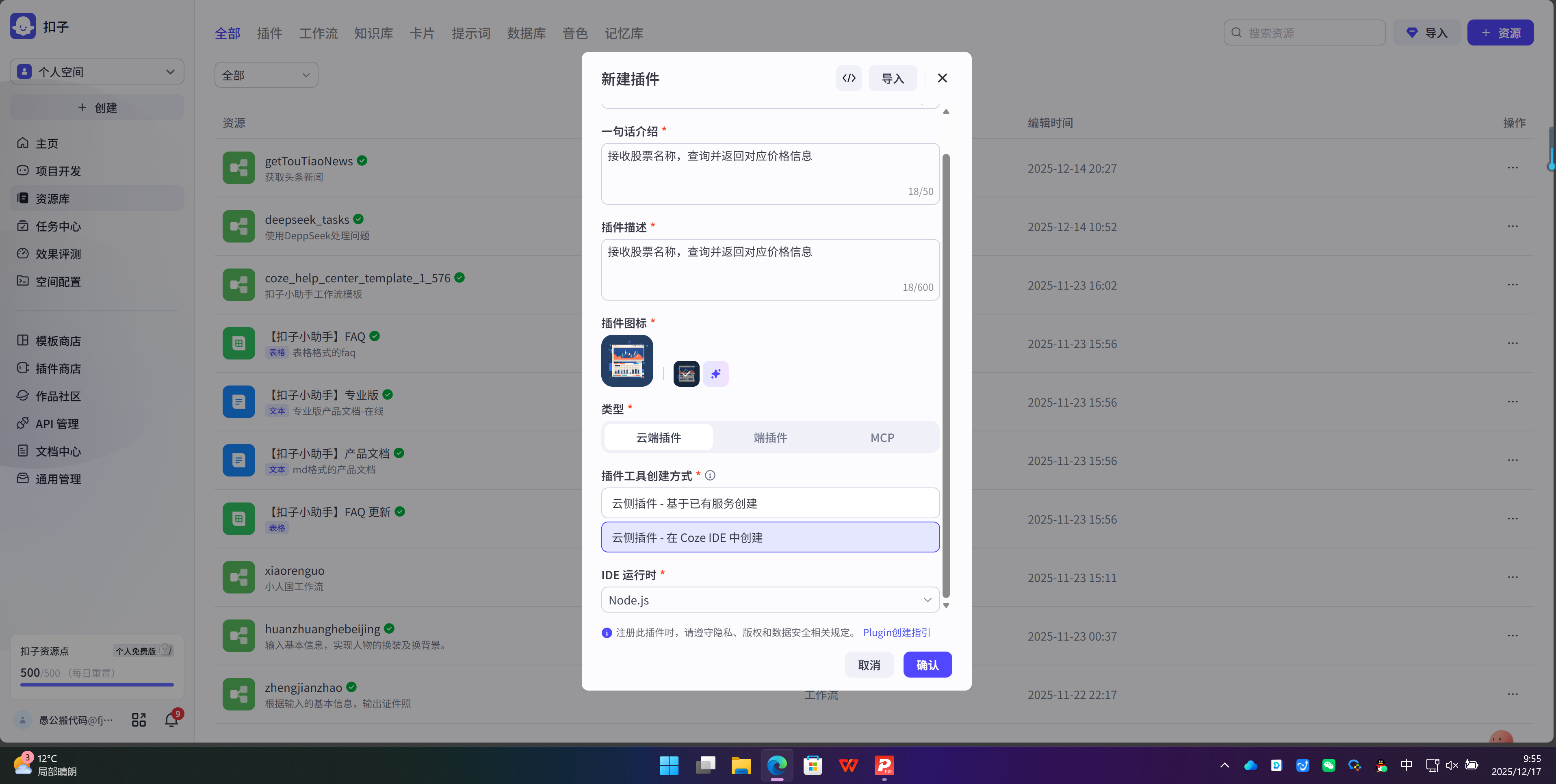
Task: Click the AI generate icon sparkle button
Action: (716, 374)
